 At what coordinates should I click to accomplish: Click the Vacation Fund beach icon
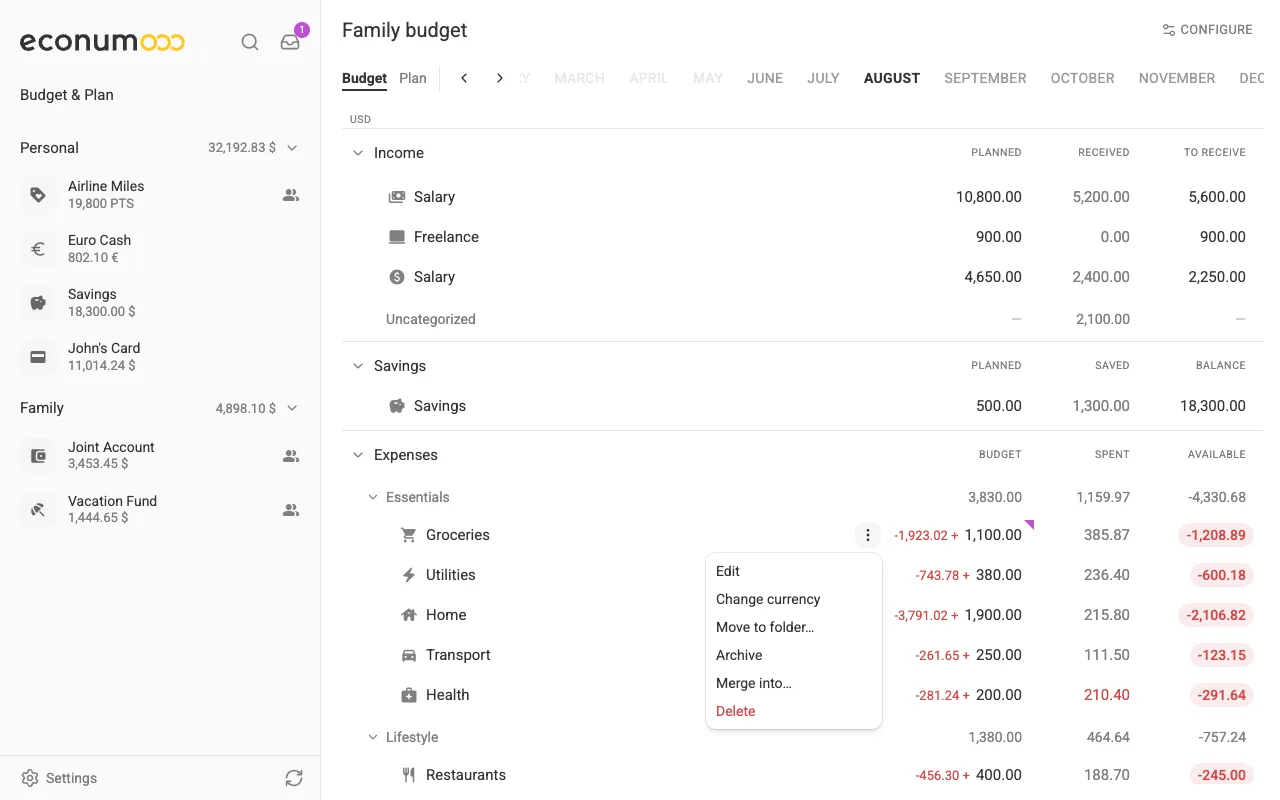(x=38, y=510)
